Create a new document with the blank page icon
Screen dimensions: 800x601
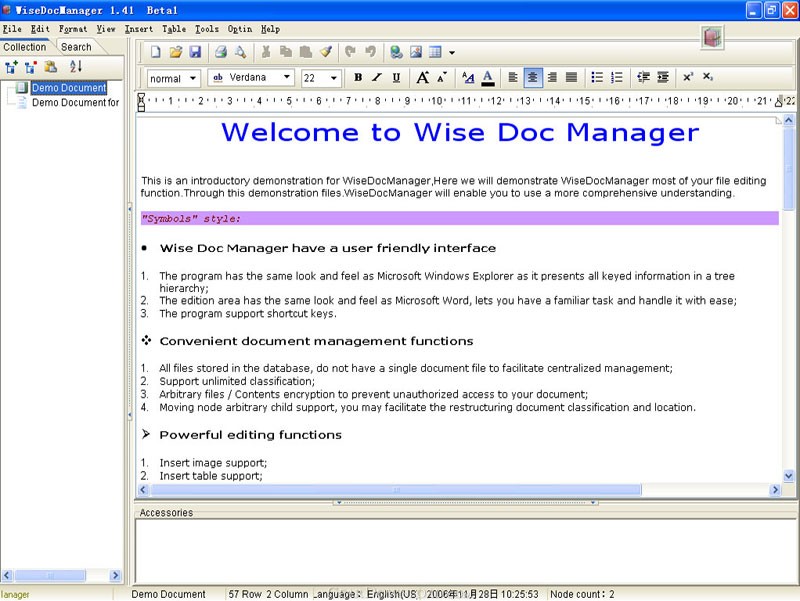(x=156, y=52)
